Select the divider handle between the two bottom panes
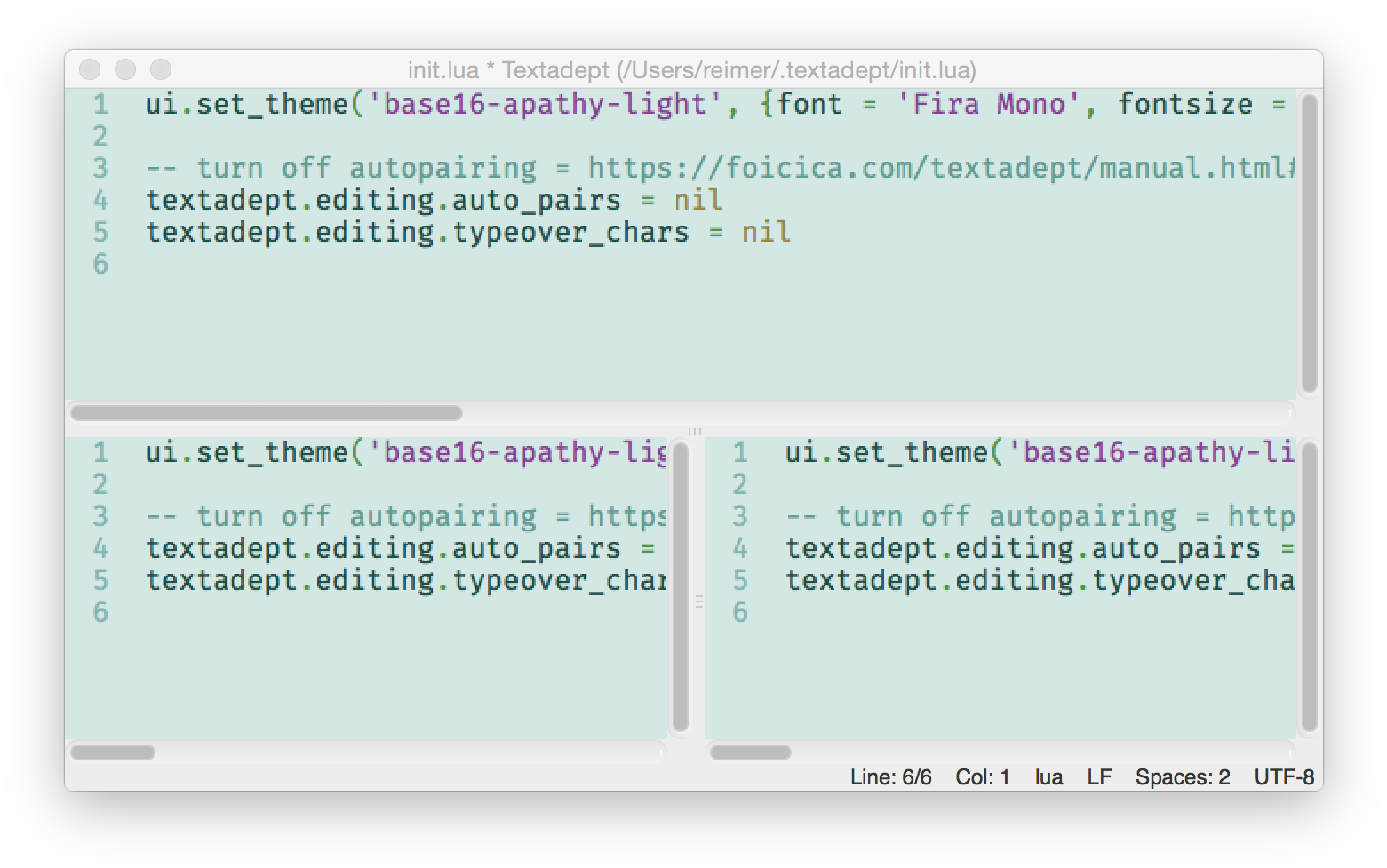This screenshot has height=868, width=1387. coord(698,601)
